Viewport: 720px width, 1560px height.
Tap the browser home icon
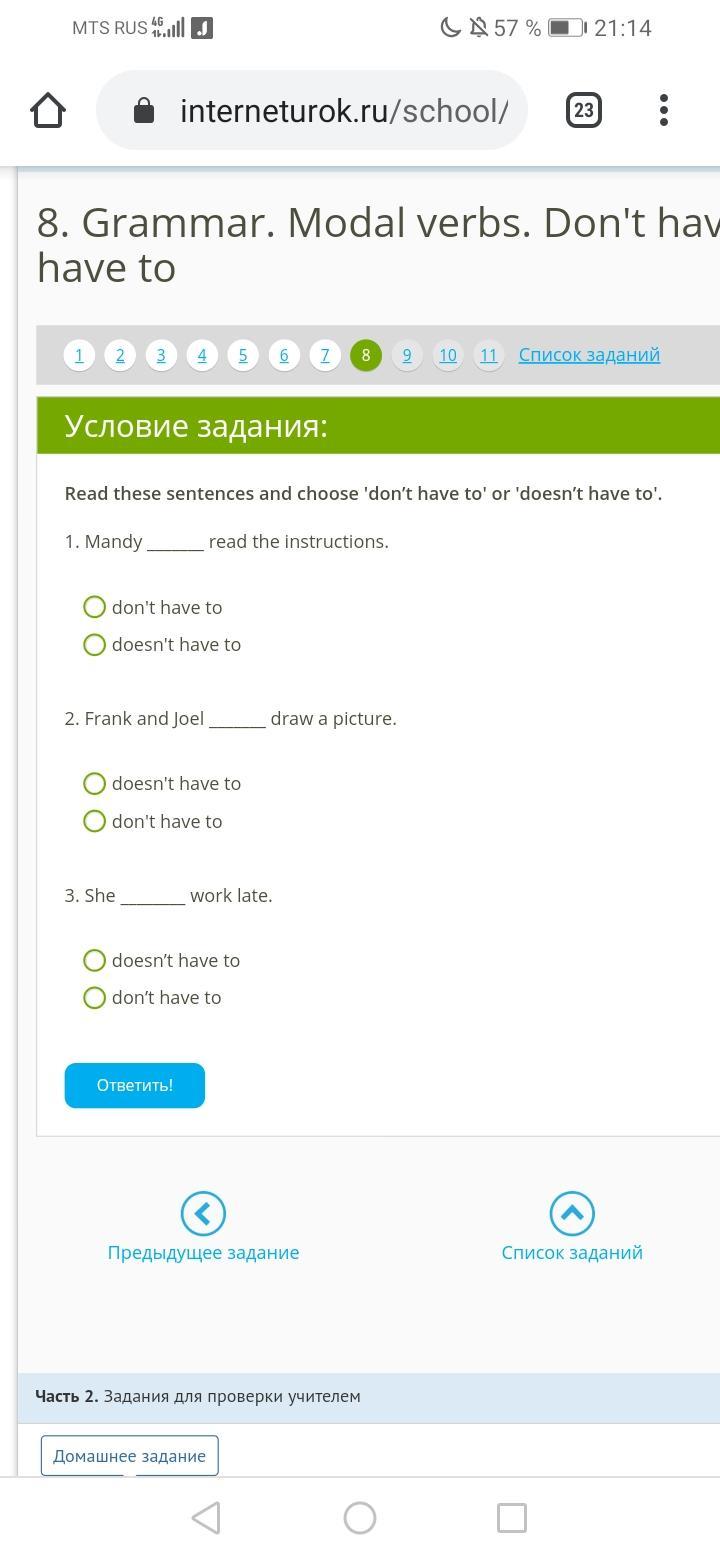[48, 110]
